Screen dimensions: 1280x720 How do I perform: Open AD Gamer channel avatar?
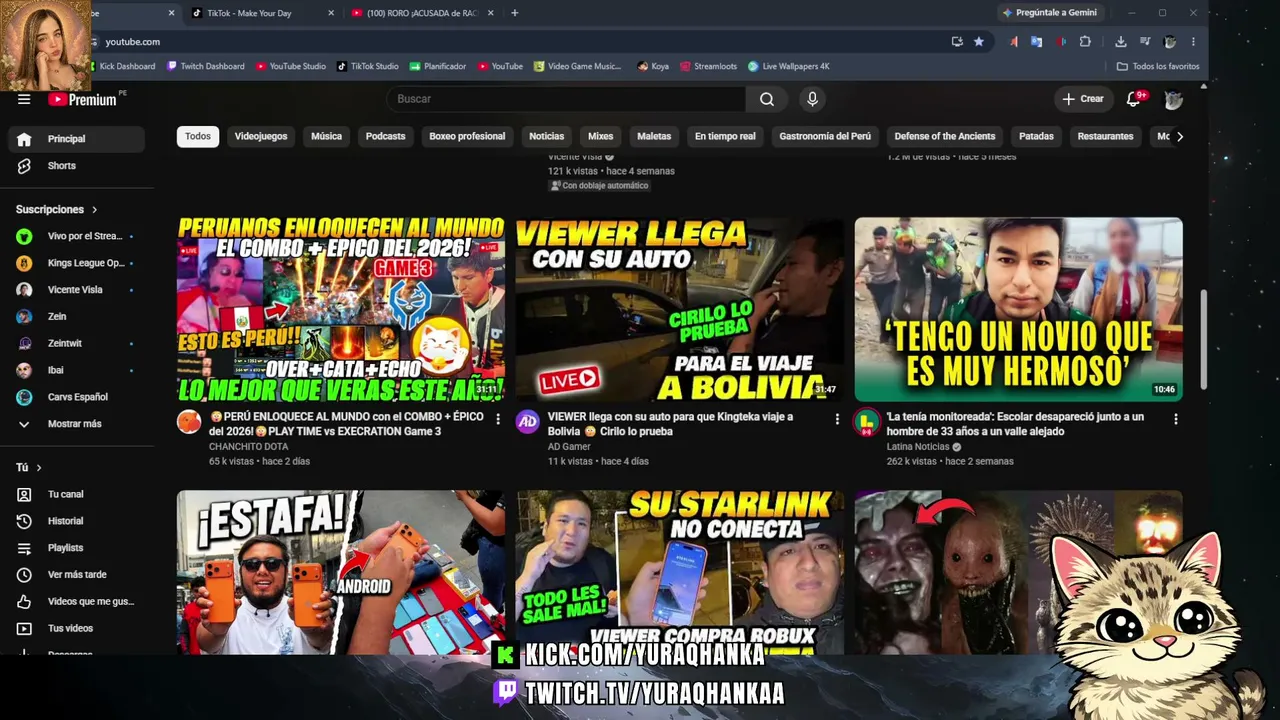[x=528, y=422]
